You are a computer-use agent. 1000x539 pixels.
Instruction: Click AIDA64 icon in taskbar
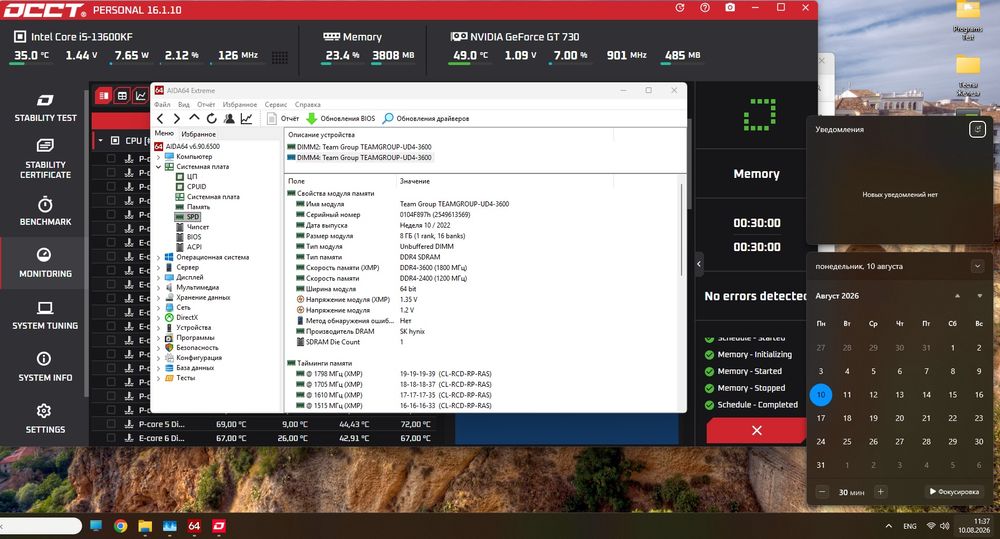(x=195, y=526)
